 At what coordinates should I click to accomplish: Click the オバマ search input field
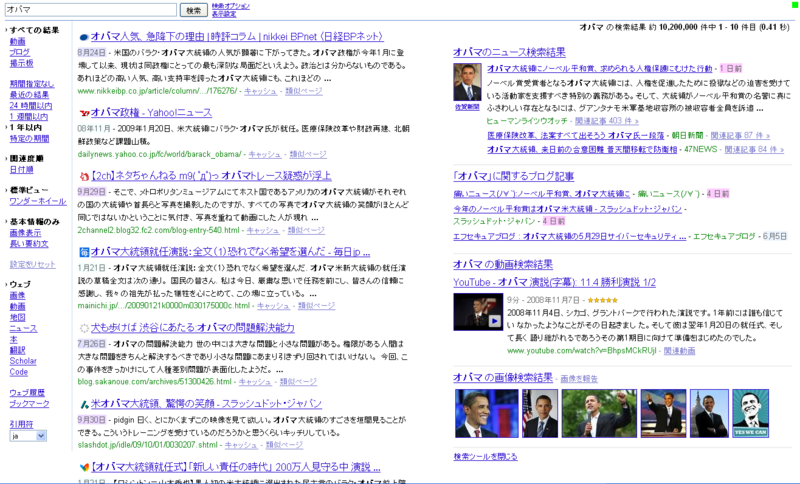(x=91, y=10)
